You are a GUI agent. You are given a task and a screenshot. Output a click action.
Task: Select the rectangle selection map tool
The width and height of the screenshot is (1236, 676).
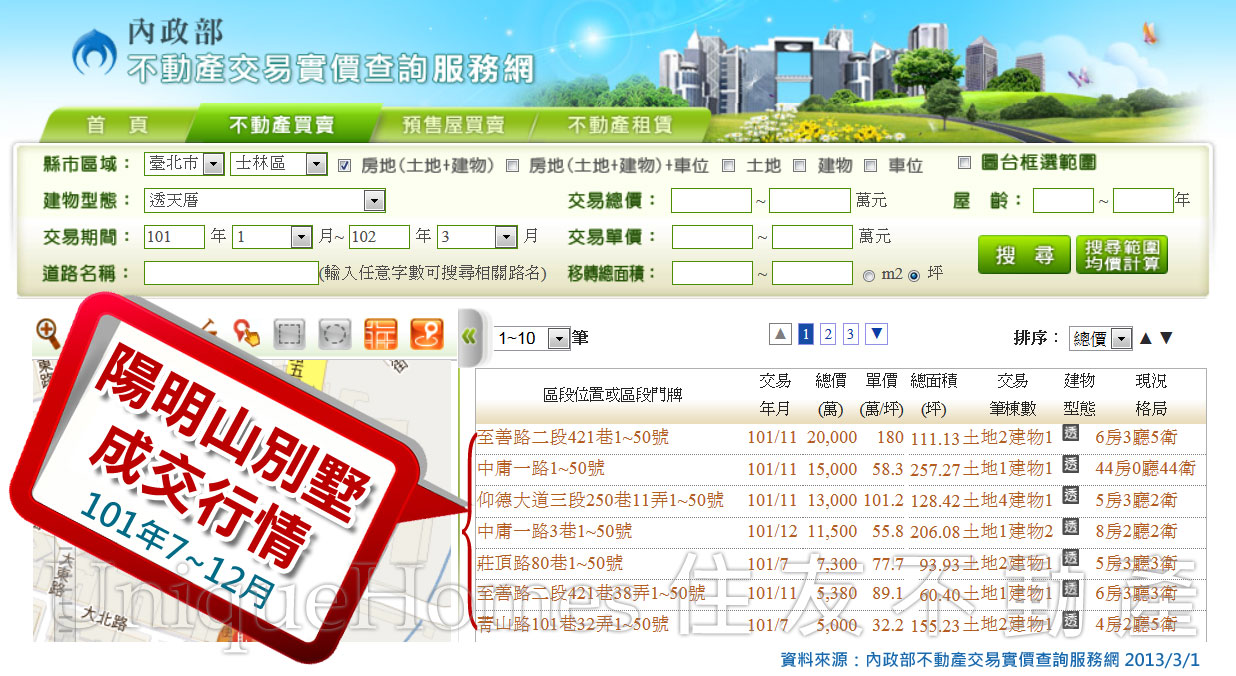(x=290, y=334)
